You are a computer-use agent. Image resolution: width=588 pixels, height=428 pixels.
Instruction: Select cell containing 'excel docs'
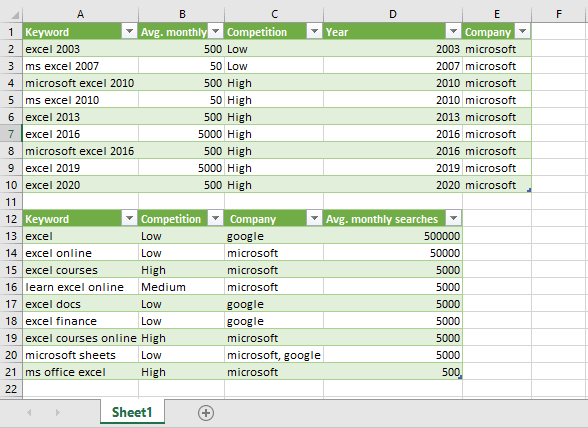coord(80,304)
